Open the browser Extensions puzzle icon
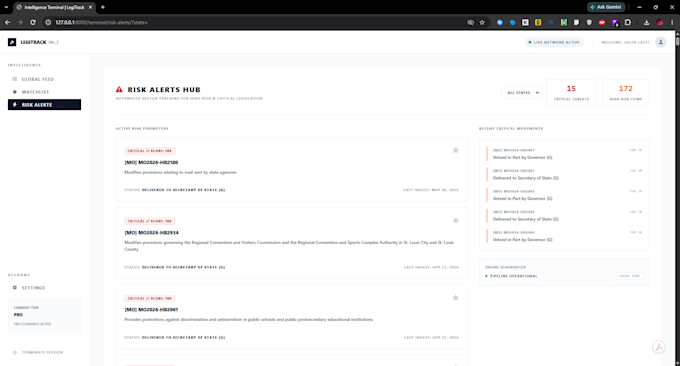The image size is (680, 366). point(628,23)
